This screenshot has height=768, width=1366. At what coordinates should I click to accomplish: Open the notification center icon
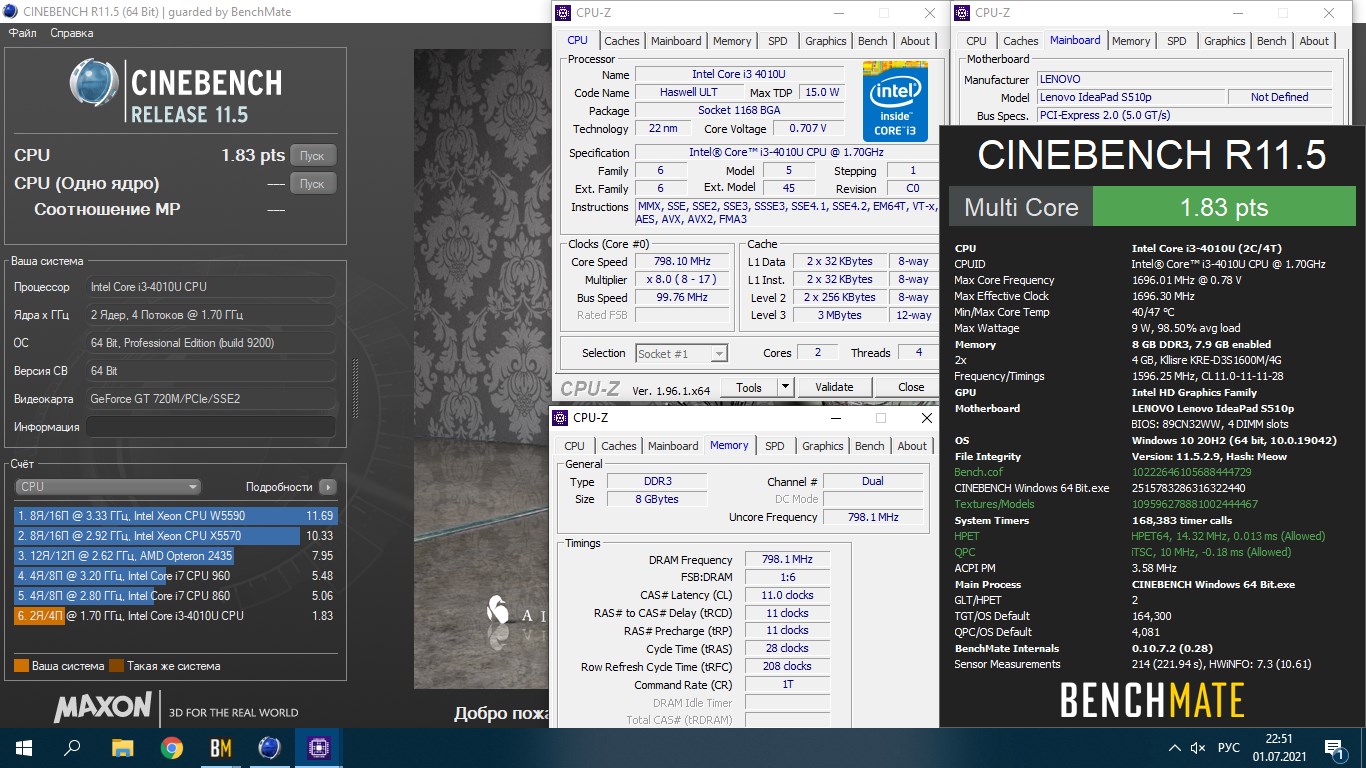[x=1334, y=747]
